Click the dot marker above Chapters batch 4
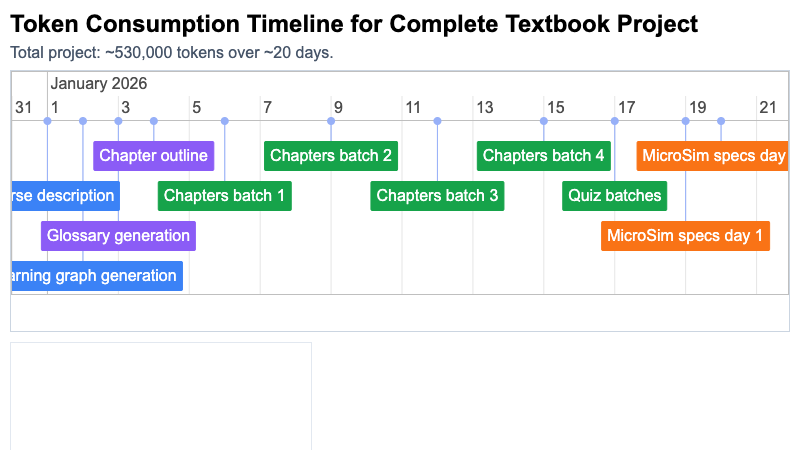800x450 pixels. click(544, 121)
